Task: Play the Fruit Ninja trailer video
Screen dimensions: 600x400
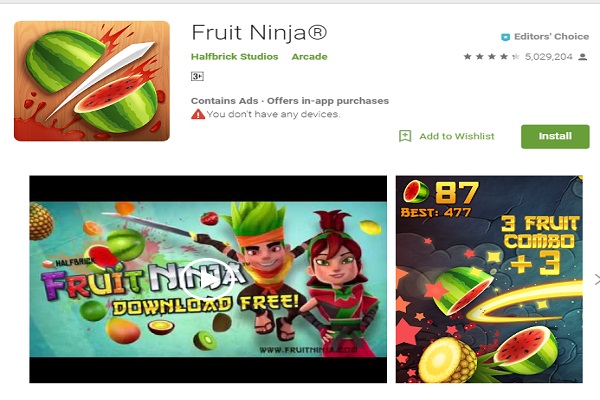Action: tap(208, 280)
